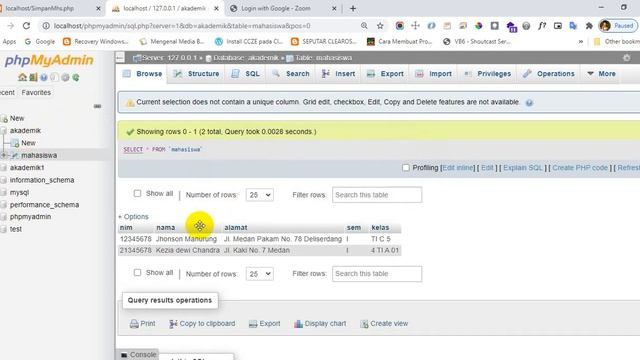Click the Export icon under query results

[x=253, y=324]
